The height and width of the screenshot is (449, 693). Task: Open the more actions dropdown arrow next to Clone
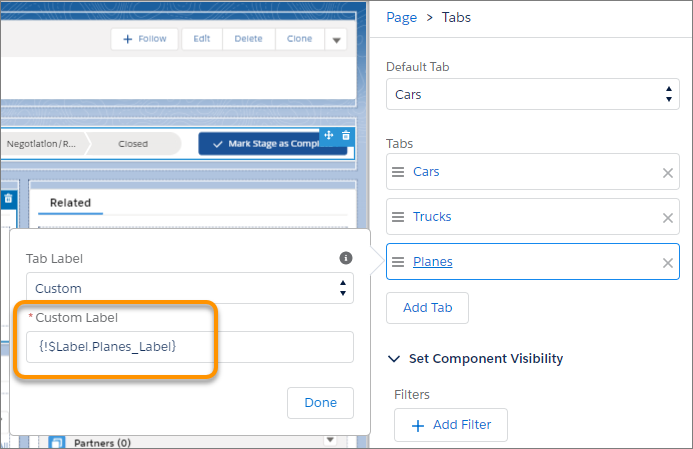[336, 40]
